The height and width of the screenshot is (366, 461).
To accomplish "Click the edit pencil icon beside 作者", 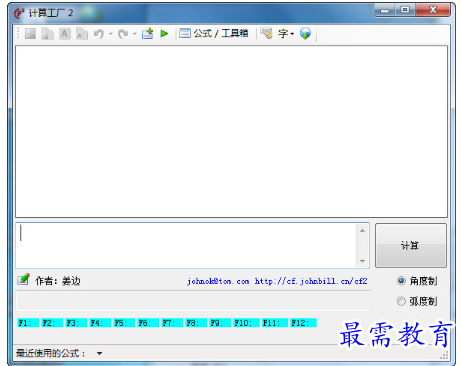I will tap(24, 279).
